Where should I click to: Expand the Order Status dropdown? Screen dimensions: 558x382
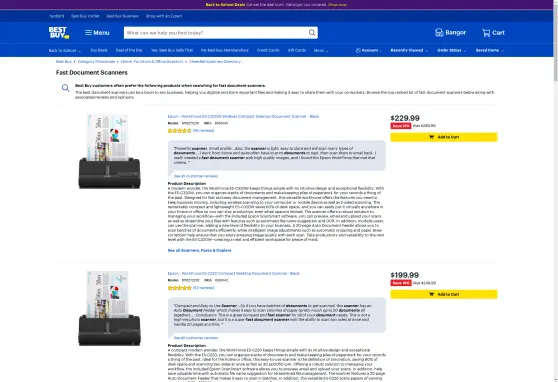click(451, 50)
